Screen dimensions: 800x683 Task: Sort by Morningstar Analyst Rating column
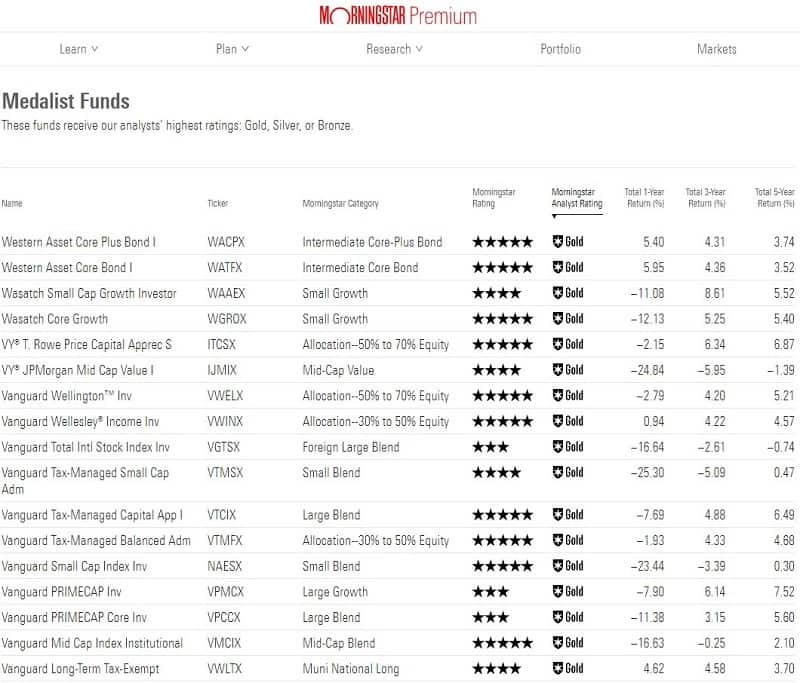577,198
